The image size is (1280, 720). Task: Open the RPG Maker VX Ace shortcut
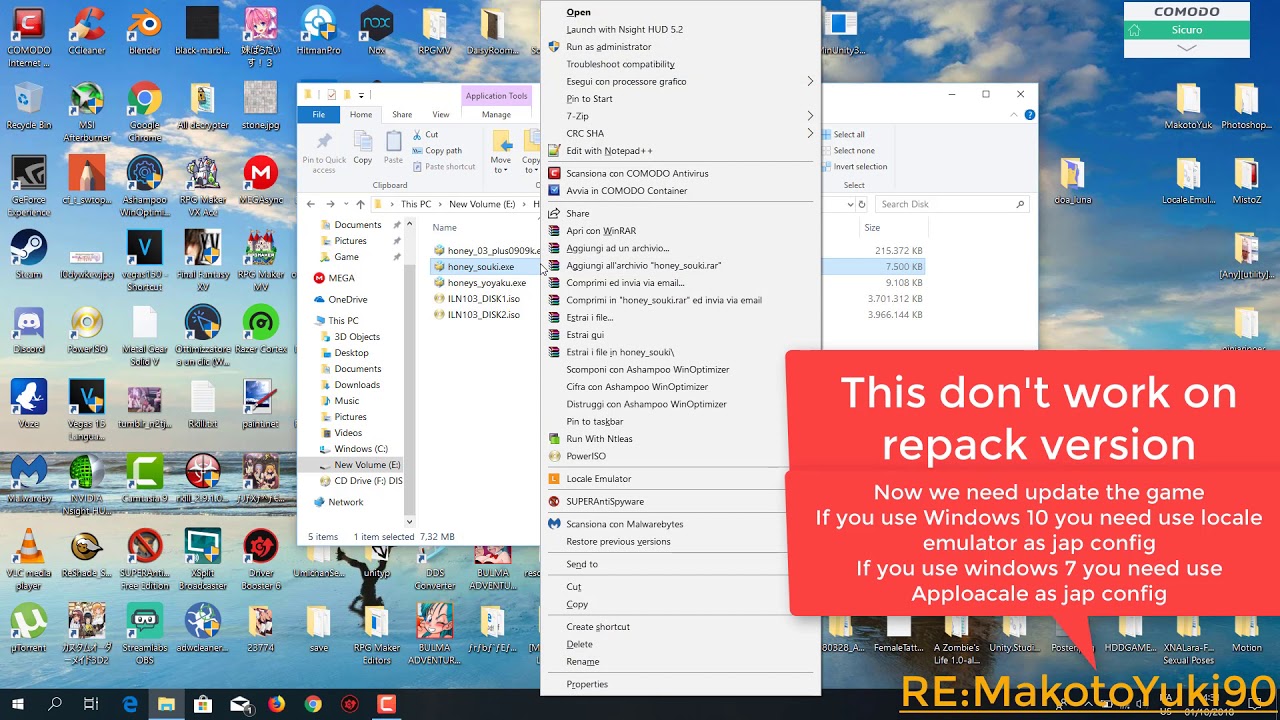202,186
